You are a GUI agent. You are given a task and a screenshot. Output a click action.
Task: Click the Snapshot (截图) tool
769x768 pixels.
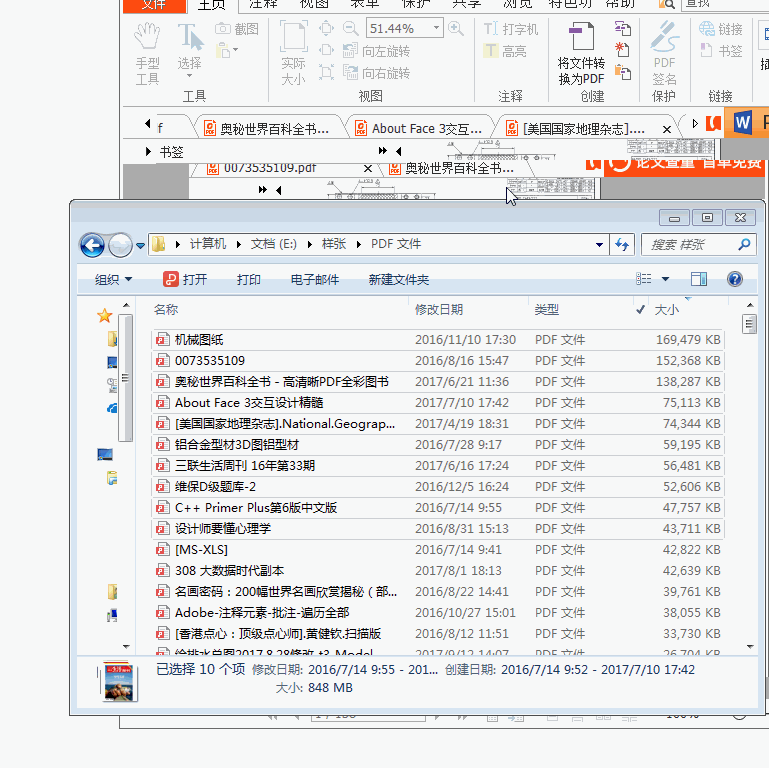(x=237, y=29)
